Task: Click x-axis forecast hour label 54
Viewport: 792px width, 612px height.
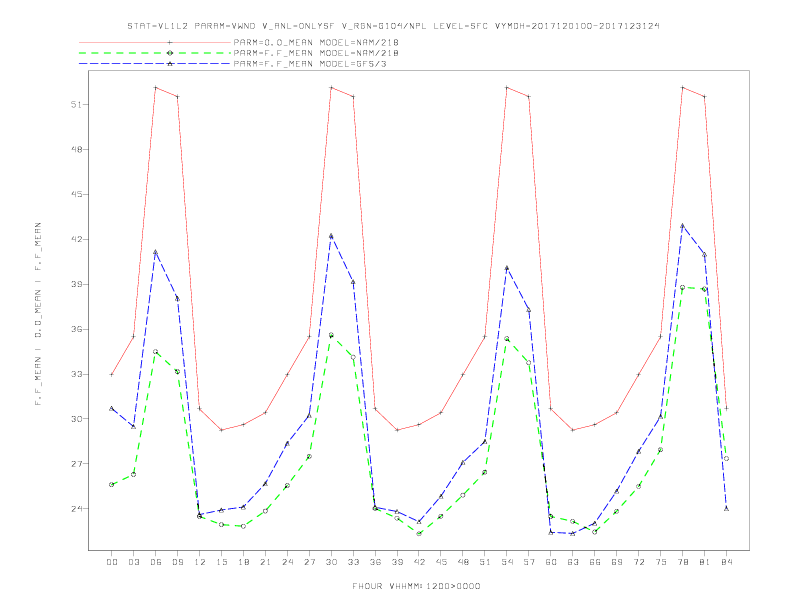Action: [507, 562]
